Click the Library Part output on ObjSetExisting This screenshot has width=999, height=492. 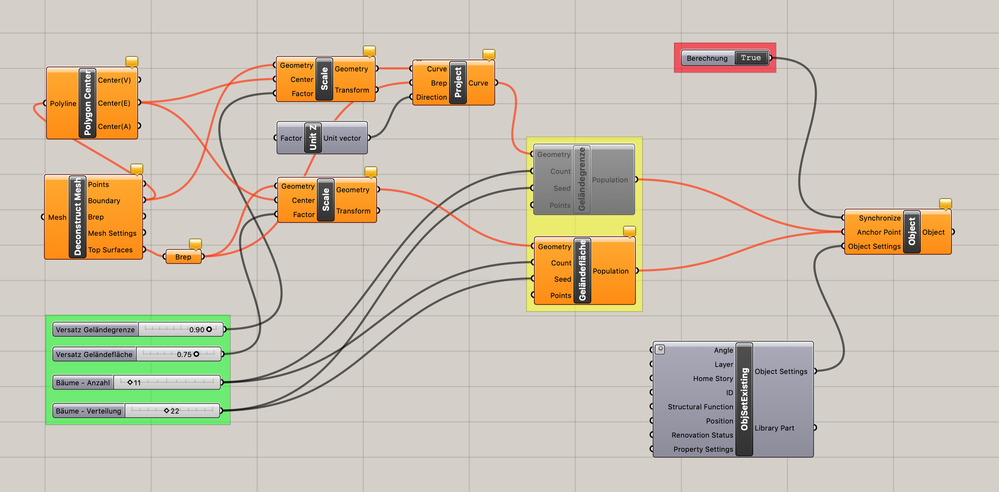pos(774,428)
